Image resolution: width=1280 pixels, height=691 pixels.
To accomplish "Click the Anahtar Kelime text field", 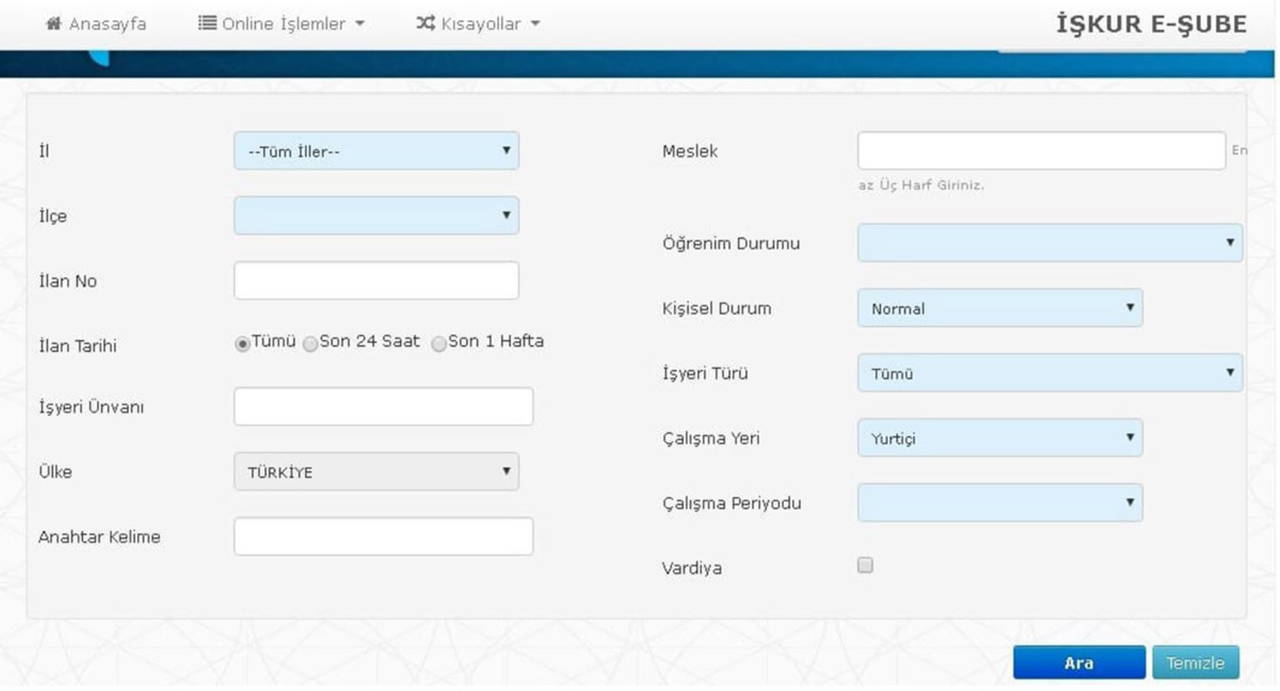I will 383,537.
